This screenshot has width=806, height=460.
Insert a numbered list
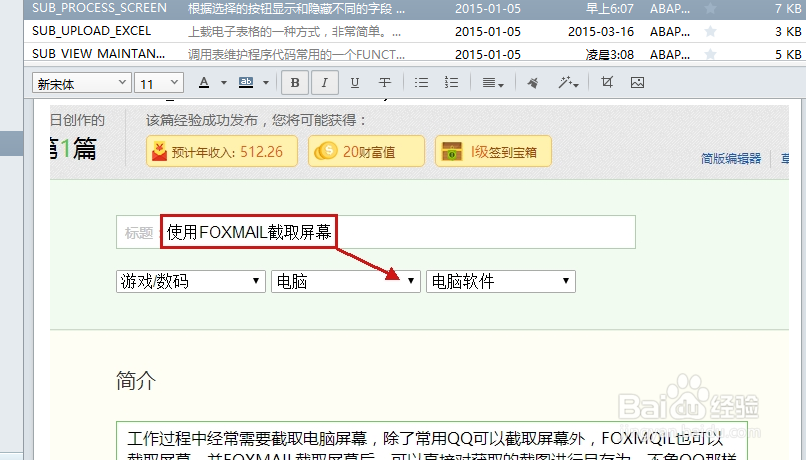coord(451,83)
